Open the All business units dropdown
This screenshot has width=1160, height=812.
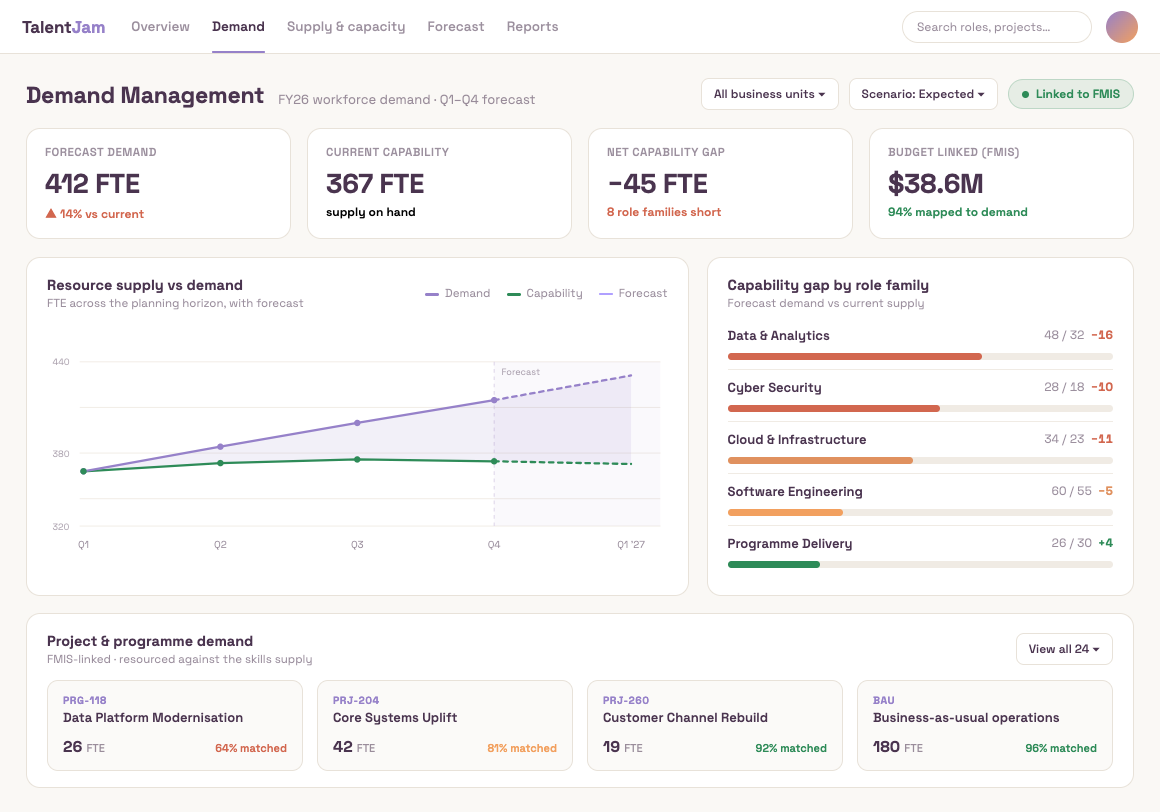769,94
